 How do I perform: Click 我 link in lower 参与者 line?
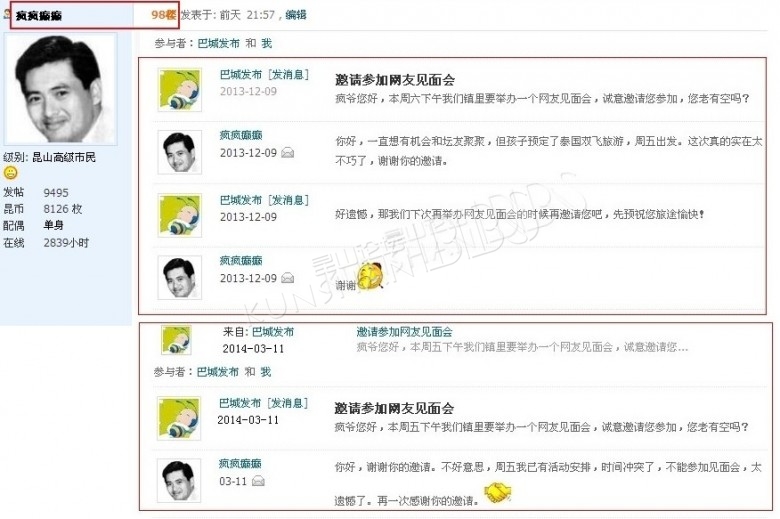(266, 372)
